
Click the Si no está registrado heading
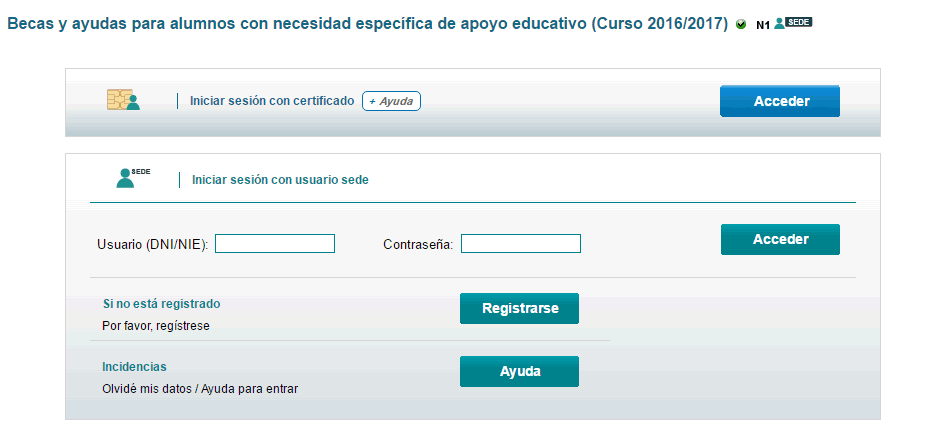(161, 304)
